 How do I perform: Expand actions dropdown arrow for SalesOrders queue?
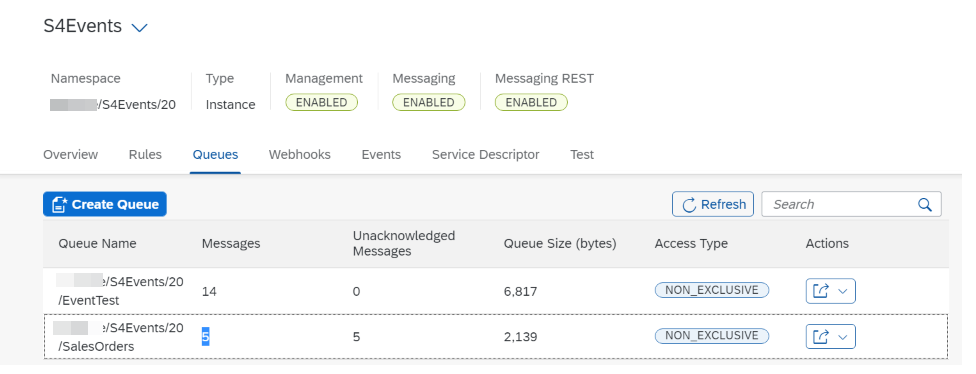pyautogui.click(x=843, y=337)
